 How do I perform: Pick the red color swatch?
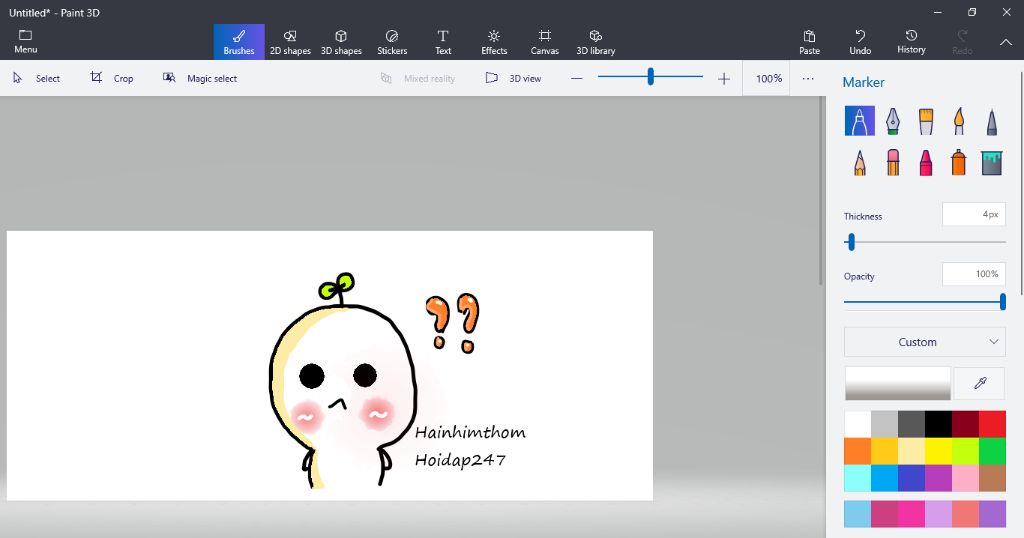[991, 424]
